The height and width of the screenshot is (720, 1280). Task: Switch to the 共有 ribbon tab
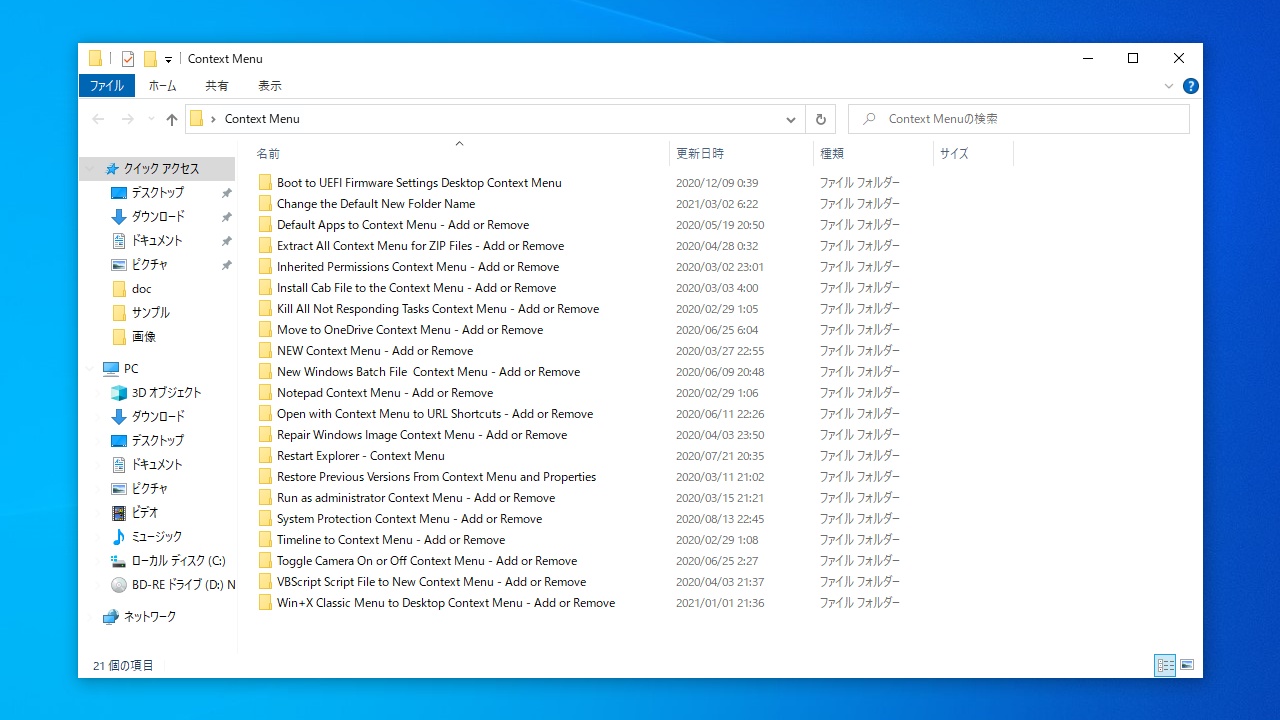(x=217, y=86)
